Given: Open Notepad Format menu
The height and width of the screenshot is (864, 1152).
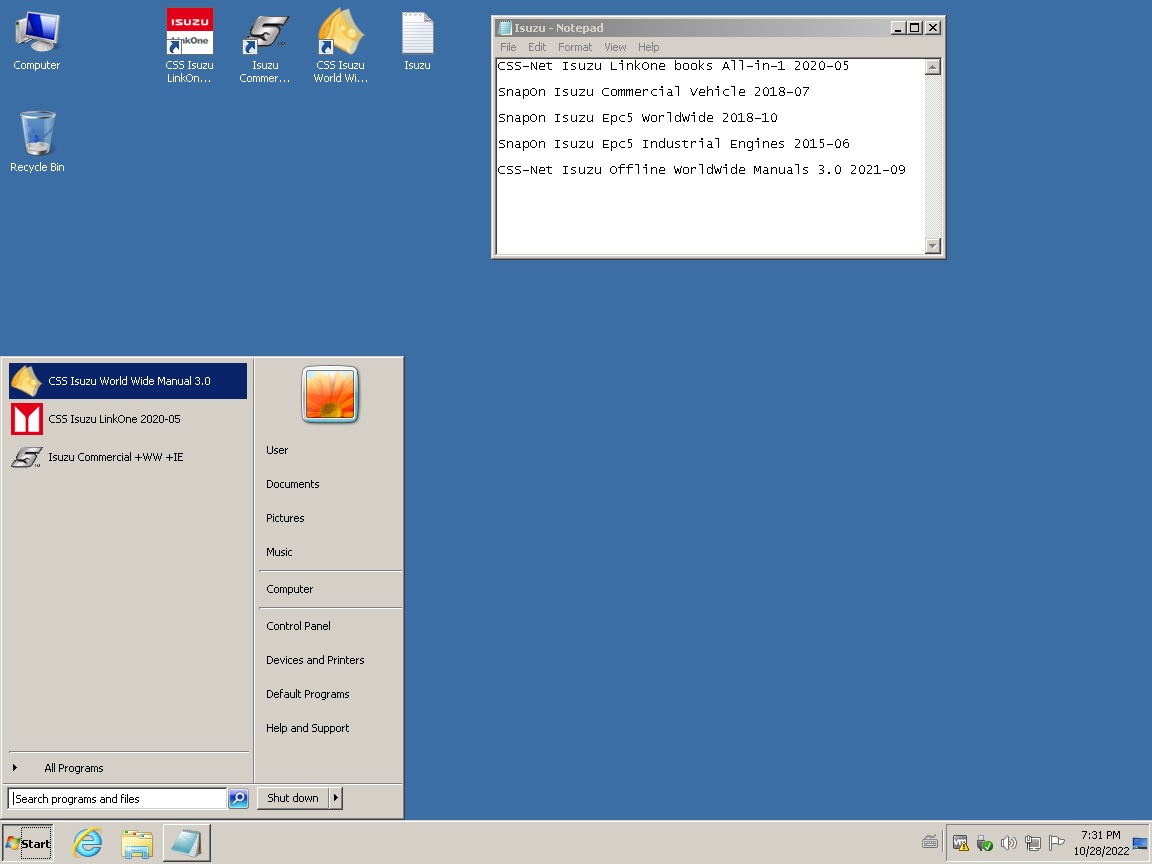Looking at the screenshot, I should point(575,47).
